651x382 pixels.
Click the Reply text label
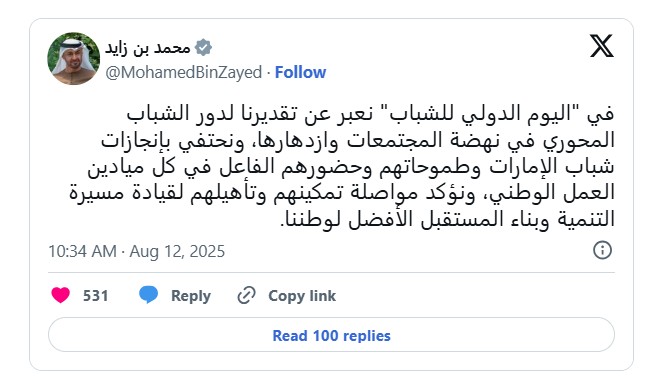tap(191, 296)
